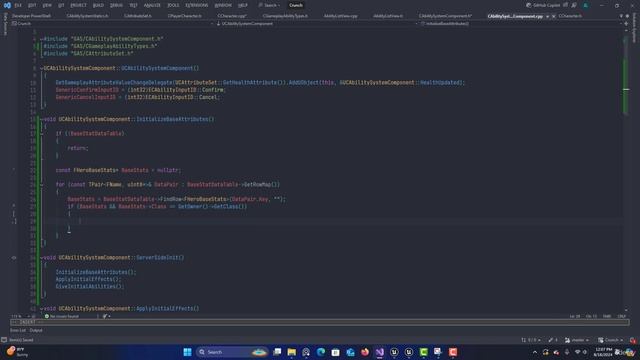Click the Visual Studio logo icon
Viewport: 640px width, 360px height.
(x=7, y=5)
